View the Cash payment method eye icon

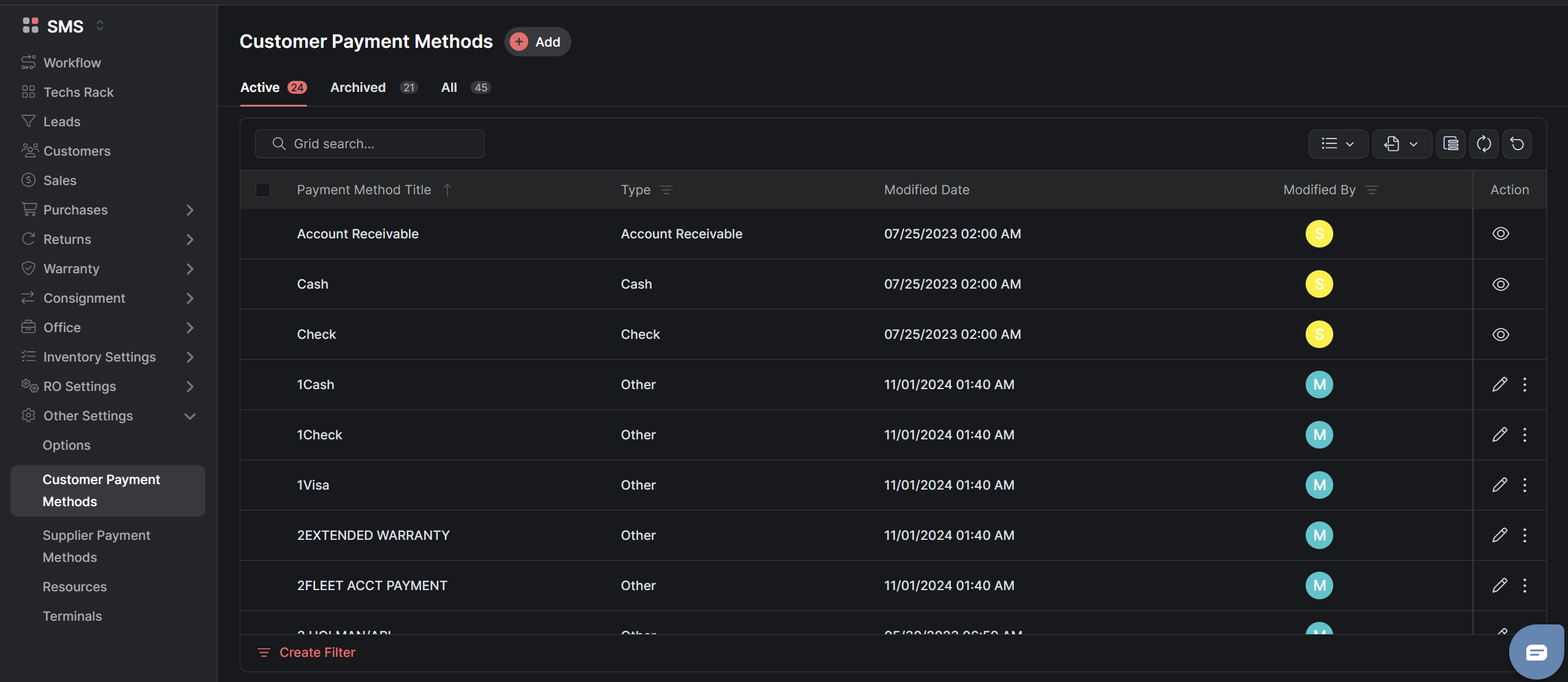click(1500, 284)
